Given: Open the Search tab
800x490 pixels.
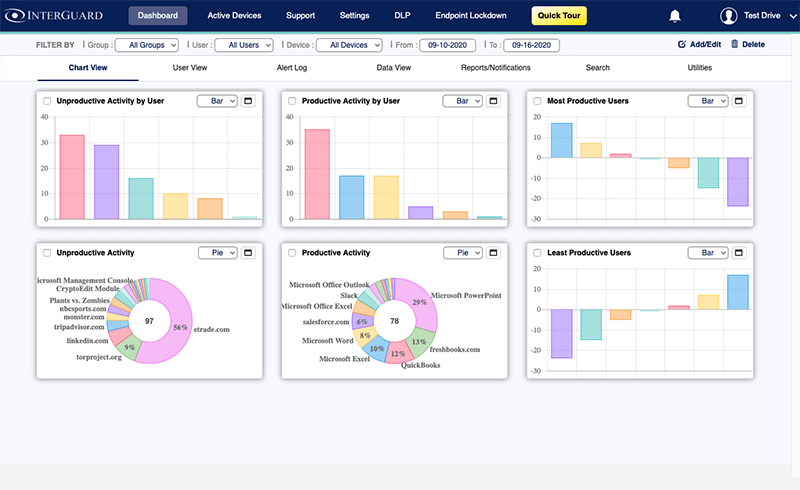Looking at the screenshot, I should pos(598,67).
